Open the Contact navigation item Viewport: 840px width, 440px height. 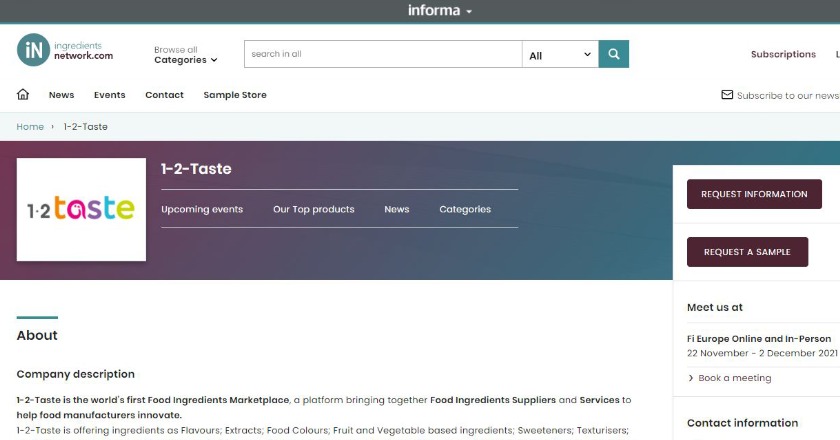tap(164, 95)
